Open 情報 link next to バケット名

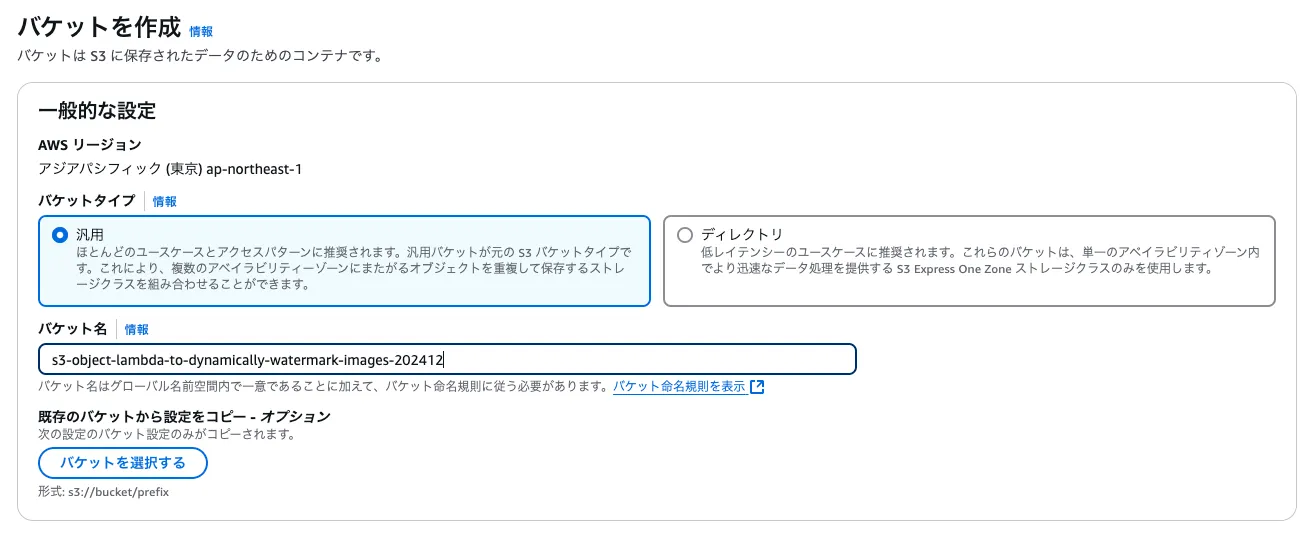tap(136, 329)
